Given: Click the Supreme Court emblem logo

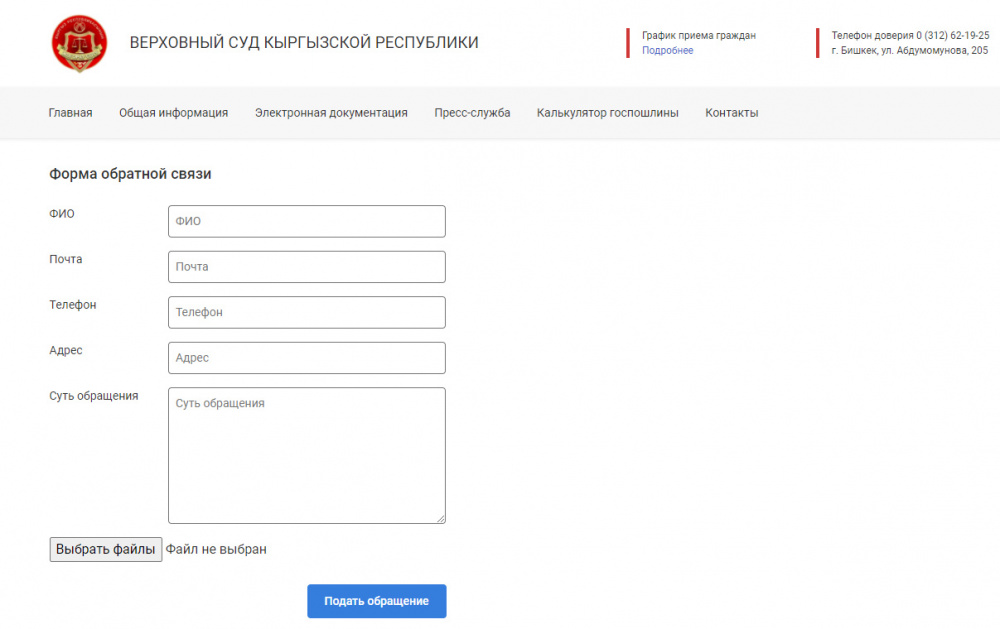Looking at the screenshot, I should pyautogui.click(x=79, y=43).
